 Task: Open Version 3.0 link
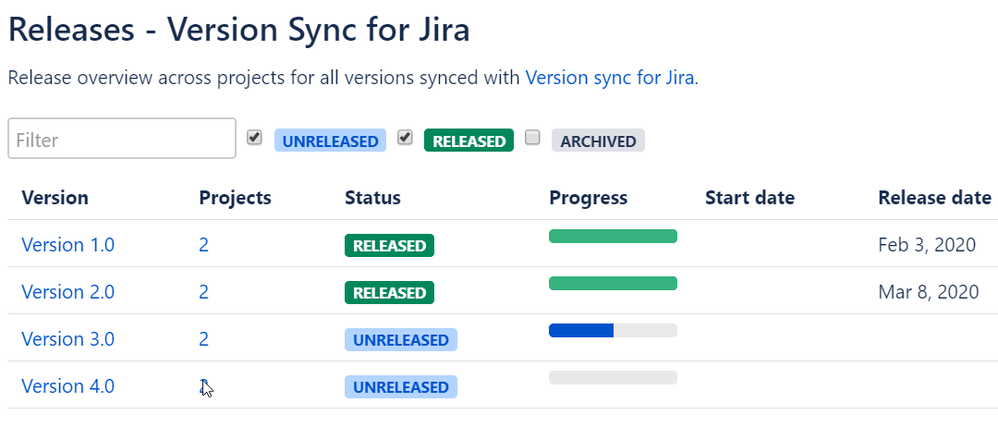68,339
